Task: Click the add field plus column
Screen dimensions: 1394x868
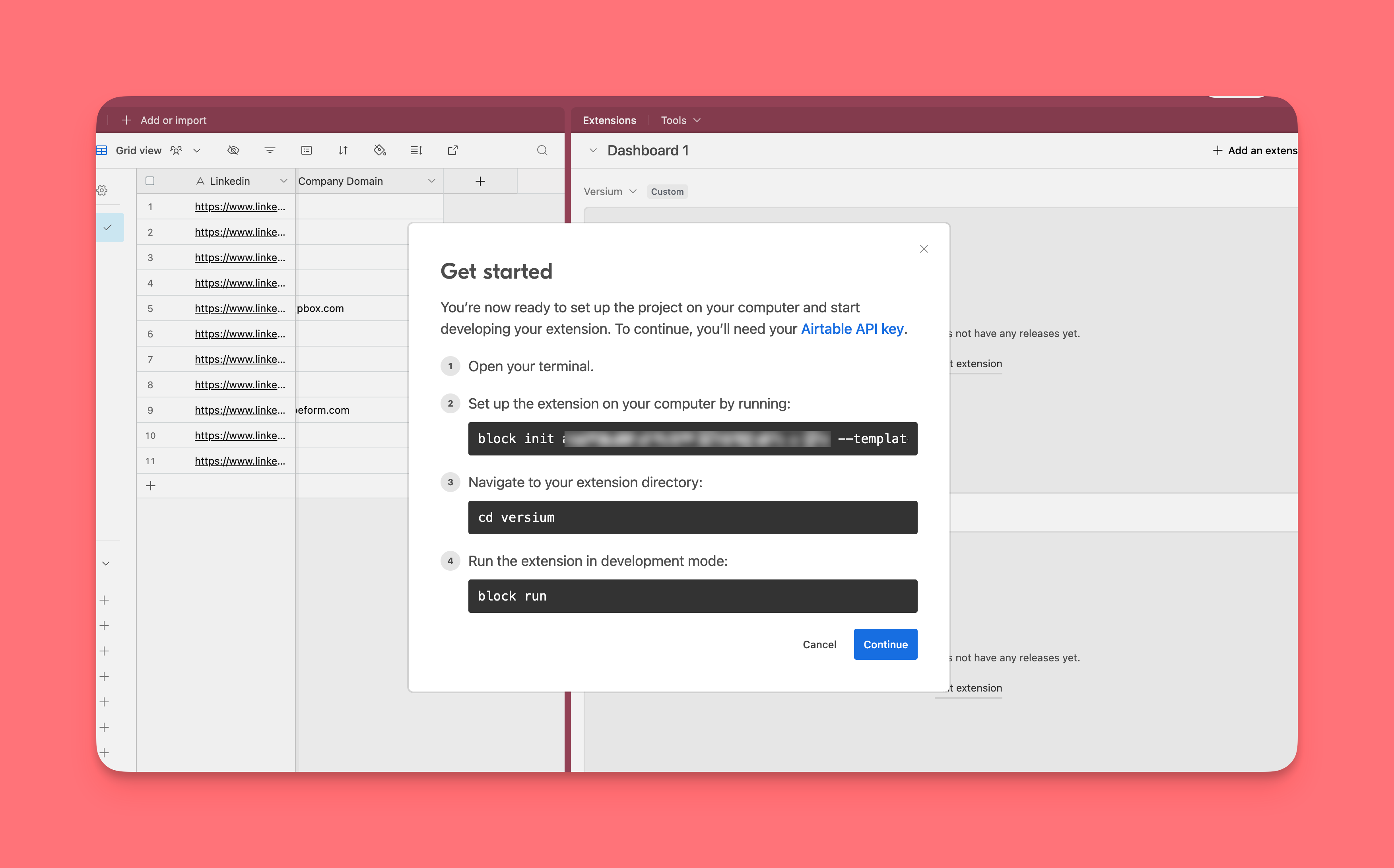Action: click(480, 181)
